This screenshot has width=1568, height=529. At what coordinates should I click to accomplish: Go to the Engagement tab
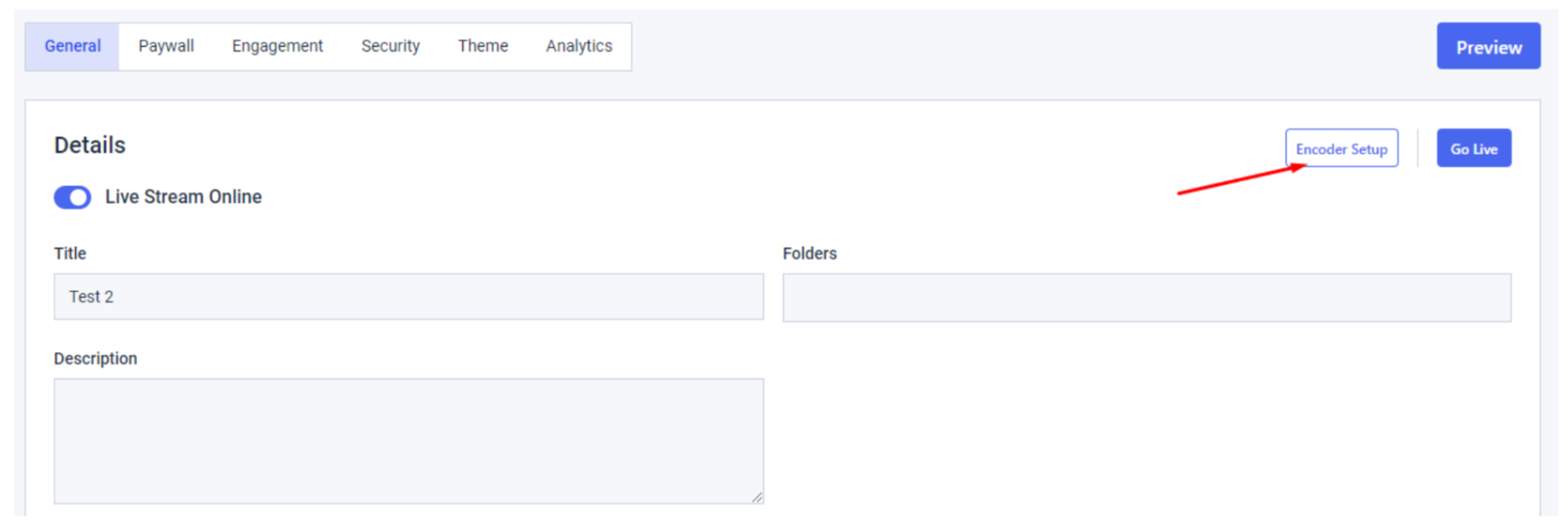(278, 46)
